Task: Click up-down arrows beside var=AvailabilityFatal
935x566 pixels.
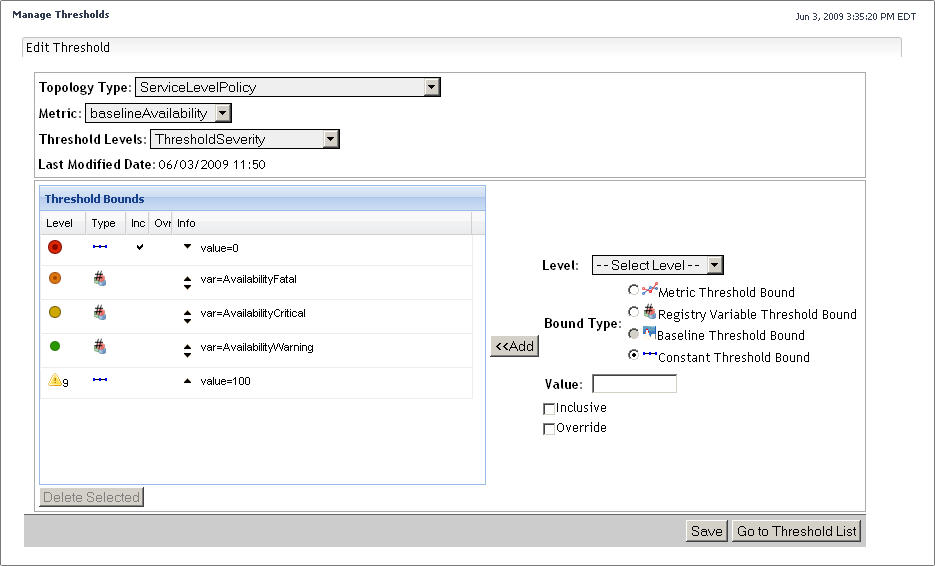Action: (187, 283)
